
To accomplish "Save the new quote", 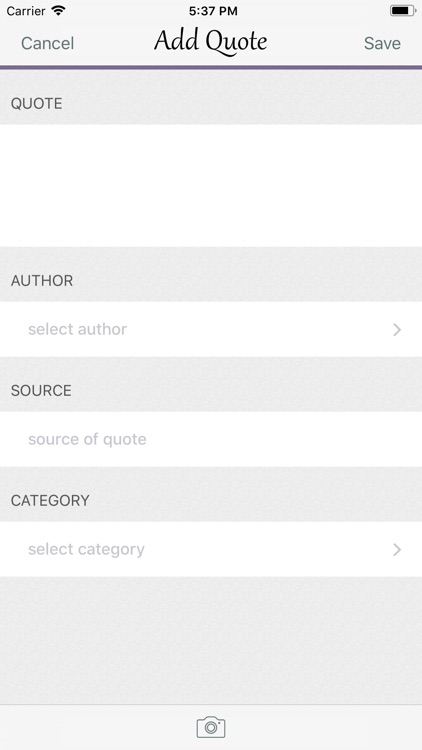I will 382,44.
